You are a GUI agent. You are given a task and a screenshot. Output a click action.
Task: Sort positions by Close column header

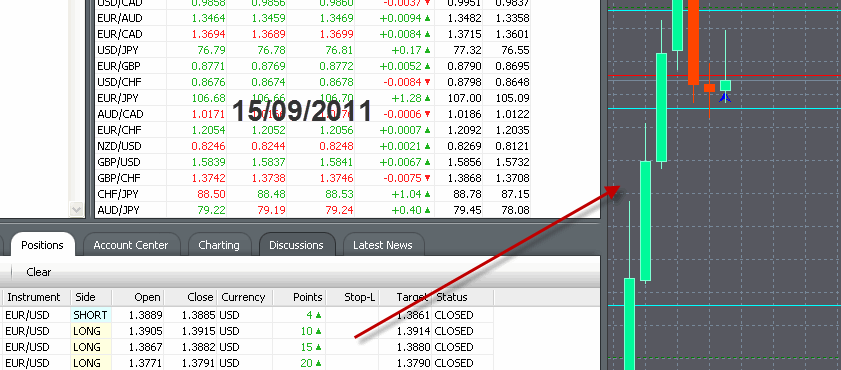pyautogui.click(x=191, y=297)
